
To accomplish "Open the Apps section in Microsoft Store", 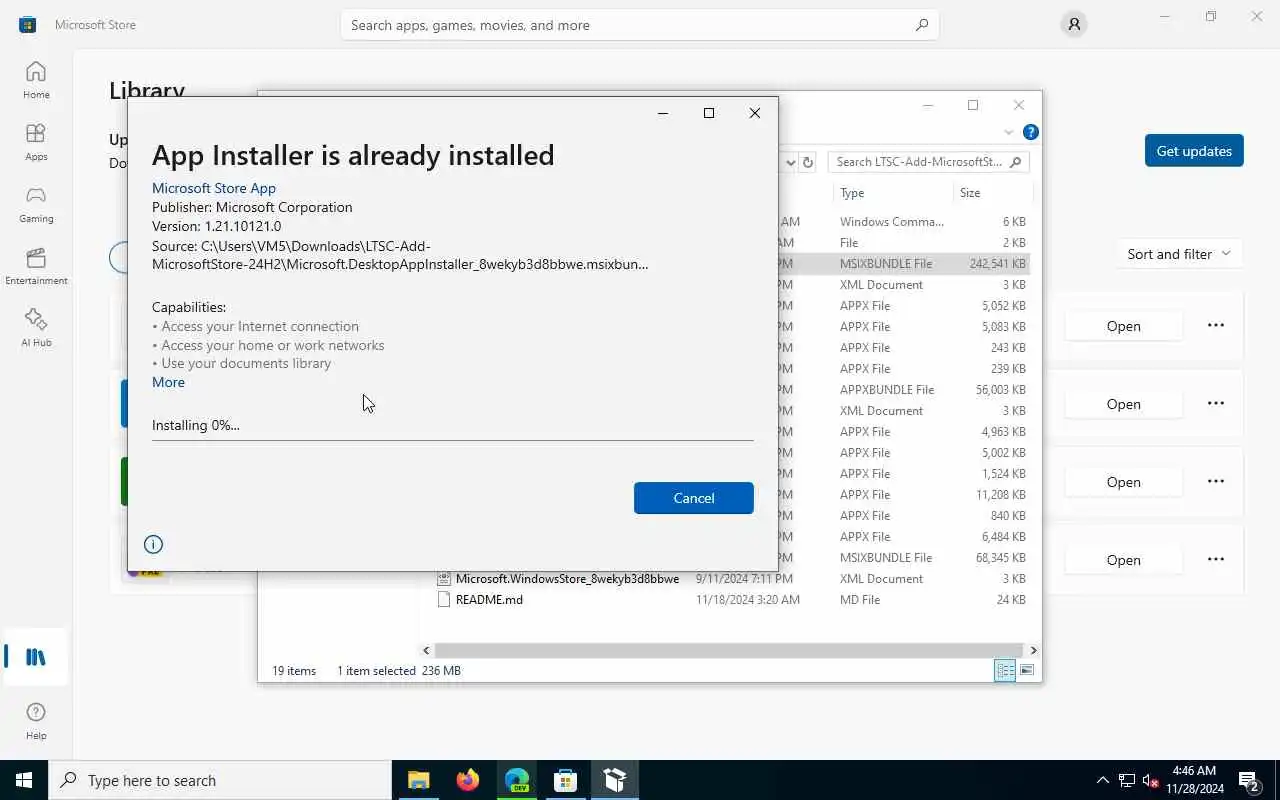I will [x=36, y=142].
